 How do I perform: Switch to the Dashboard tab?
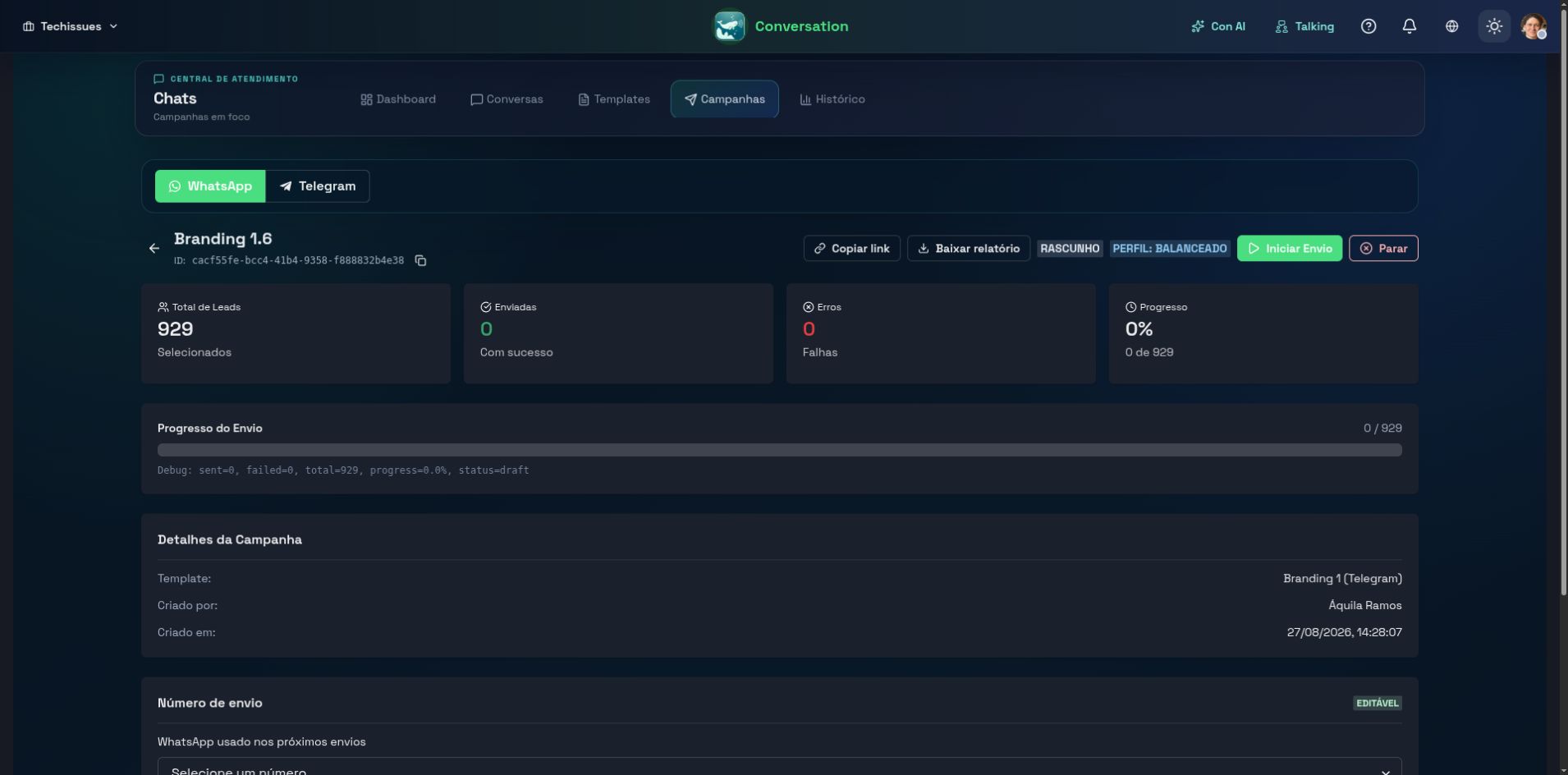tap(398, 99)
